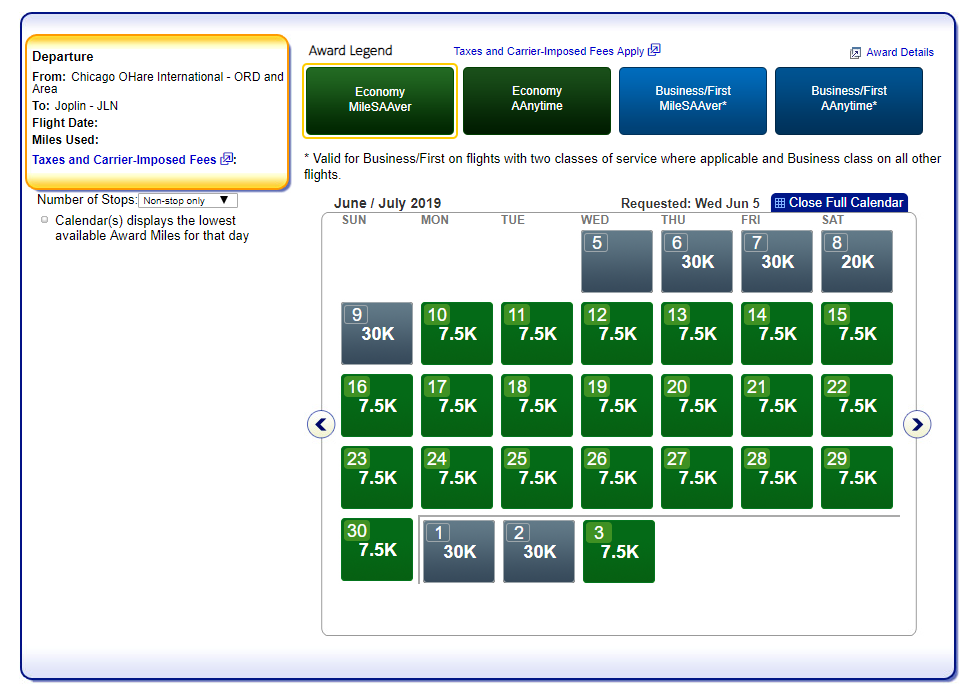Open Taxes and Carrier-Imposed Fees Apply link
The image size is (970, 692).
coord(548,51)
